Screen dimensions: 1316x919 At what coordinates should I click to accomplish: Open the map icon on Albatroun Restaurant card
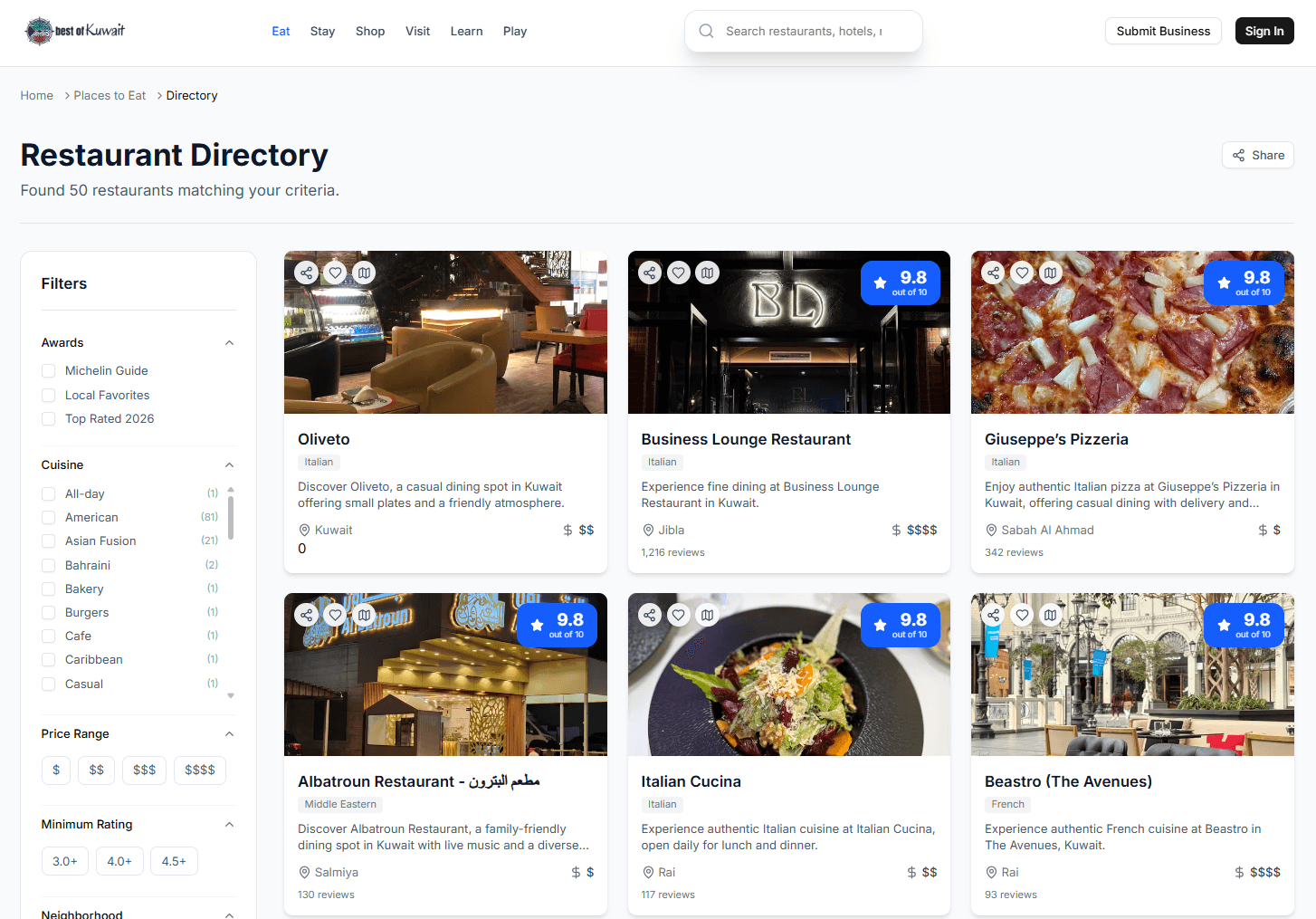click(x=364, y=614)
